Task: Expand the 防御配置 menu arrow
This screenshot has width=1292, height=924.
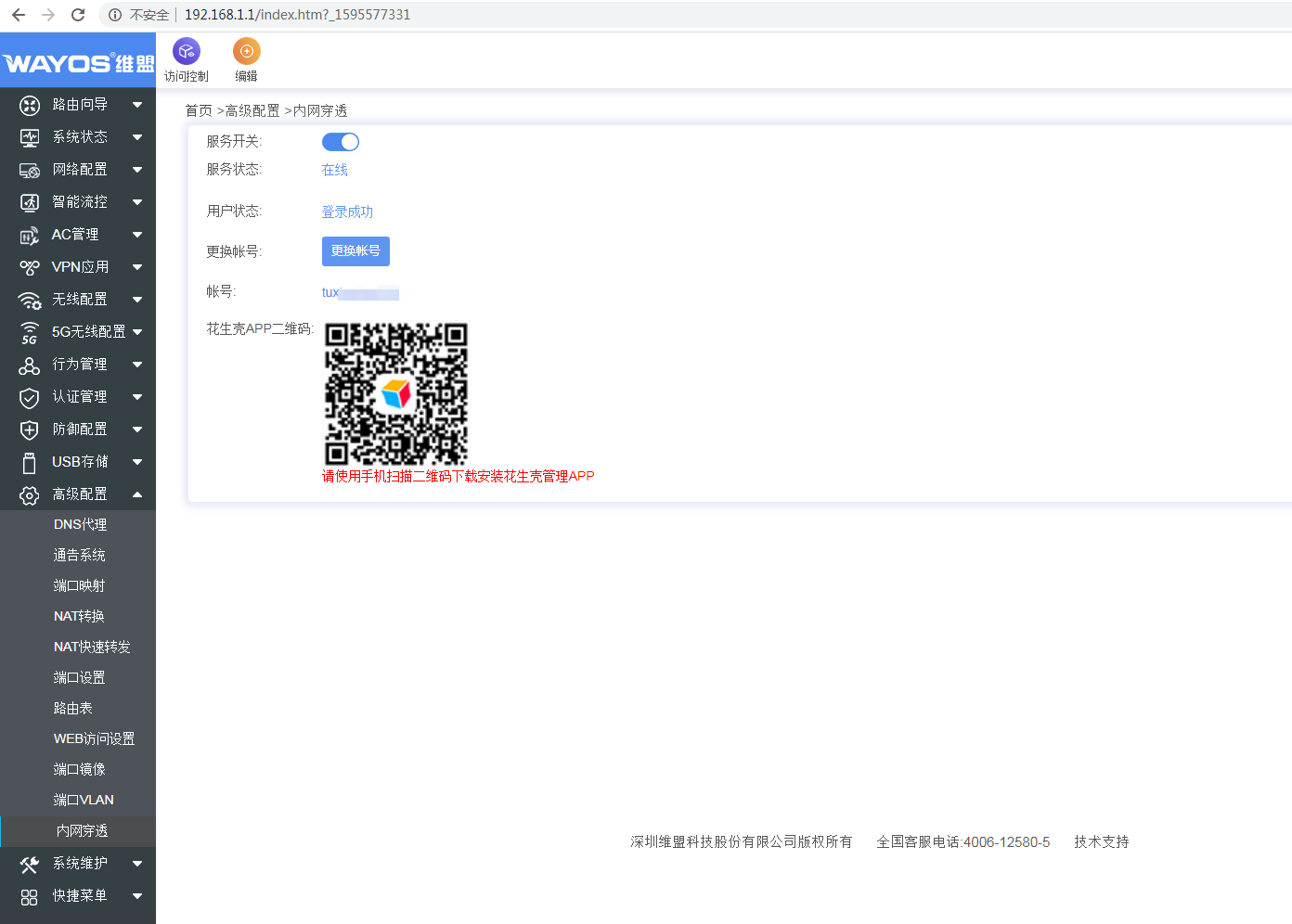Action: [x=137, y=430]
